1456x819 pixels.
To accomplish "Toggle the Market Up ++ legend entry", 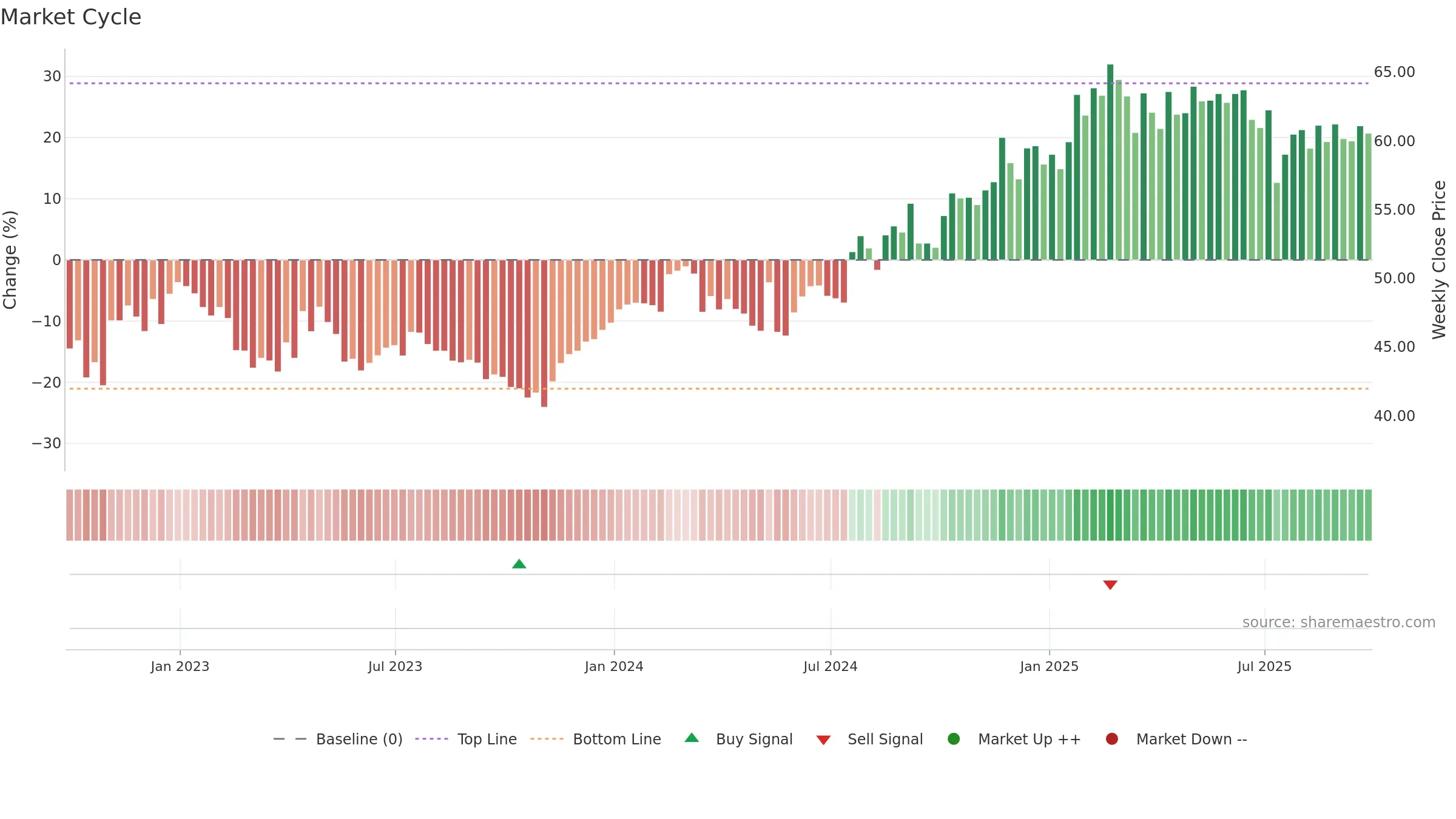I will (1014, 740).
